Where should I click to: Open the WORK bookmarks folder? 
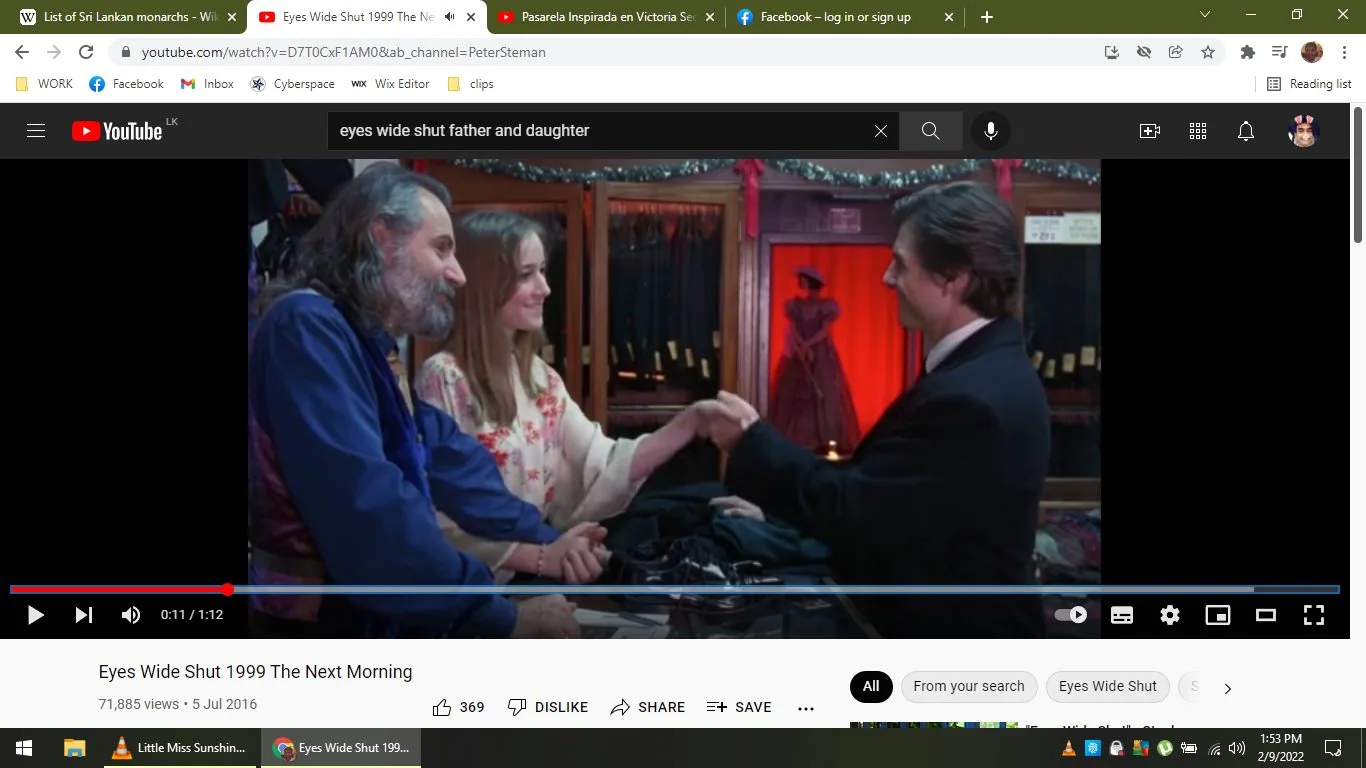pos(44,84)
